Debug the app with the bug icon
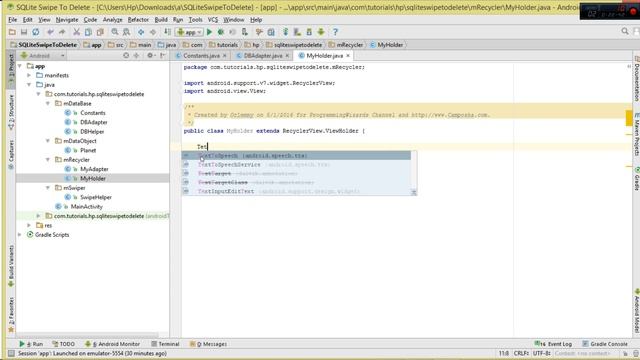Viewport: 640px width, 360px height. (221, 32)
